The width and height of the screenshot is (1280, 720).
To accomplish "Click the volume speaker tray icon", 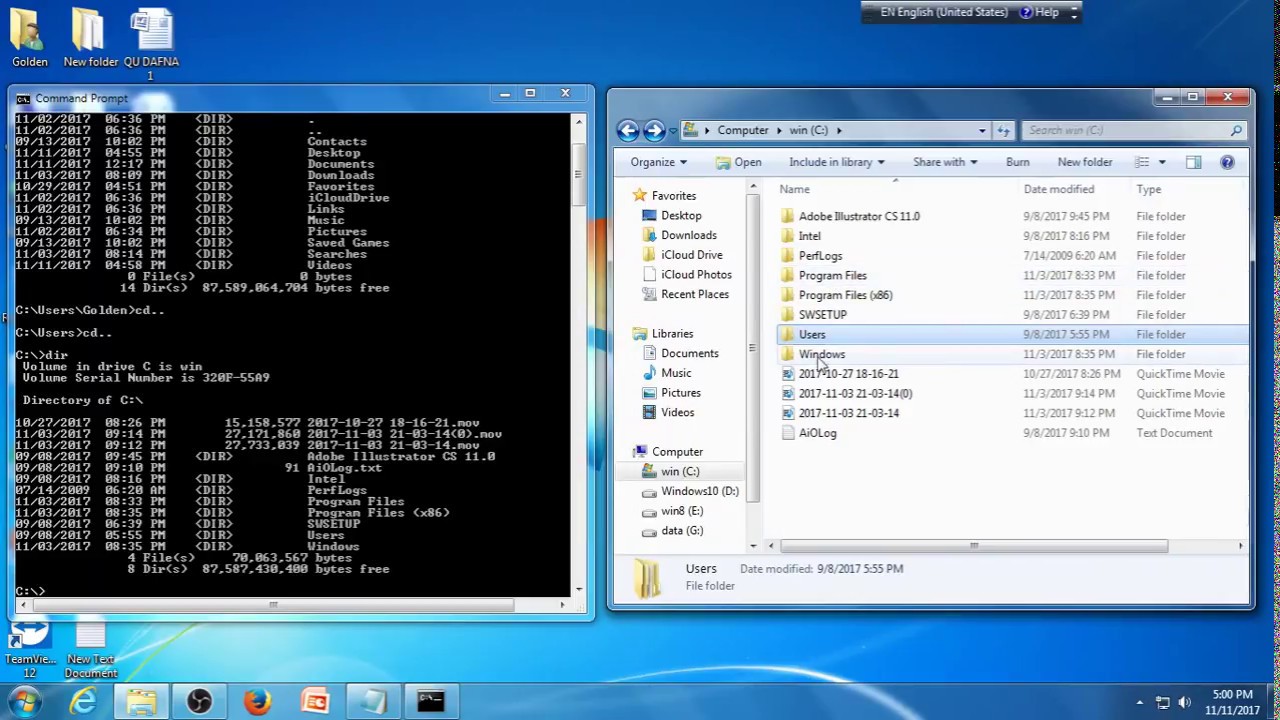I will (x=1185, y=702).
